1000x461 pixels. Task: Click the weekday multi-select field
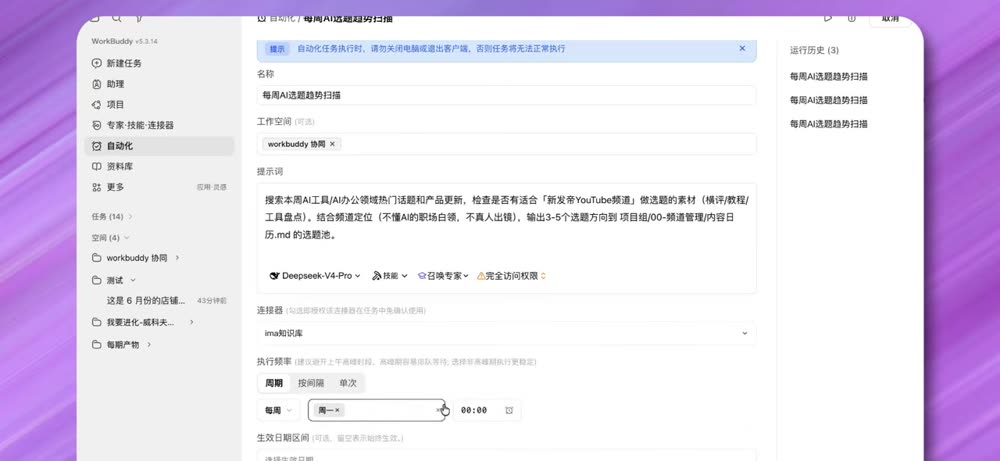pyautogui.click(x=376, y=410)
